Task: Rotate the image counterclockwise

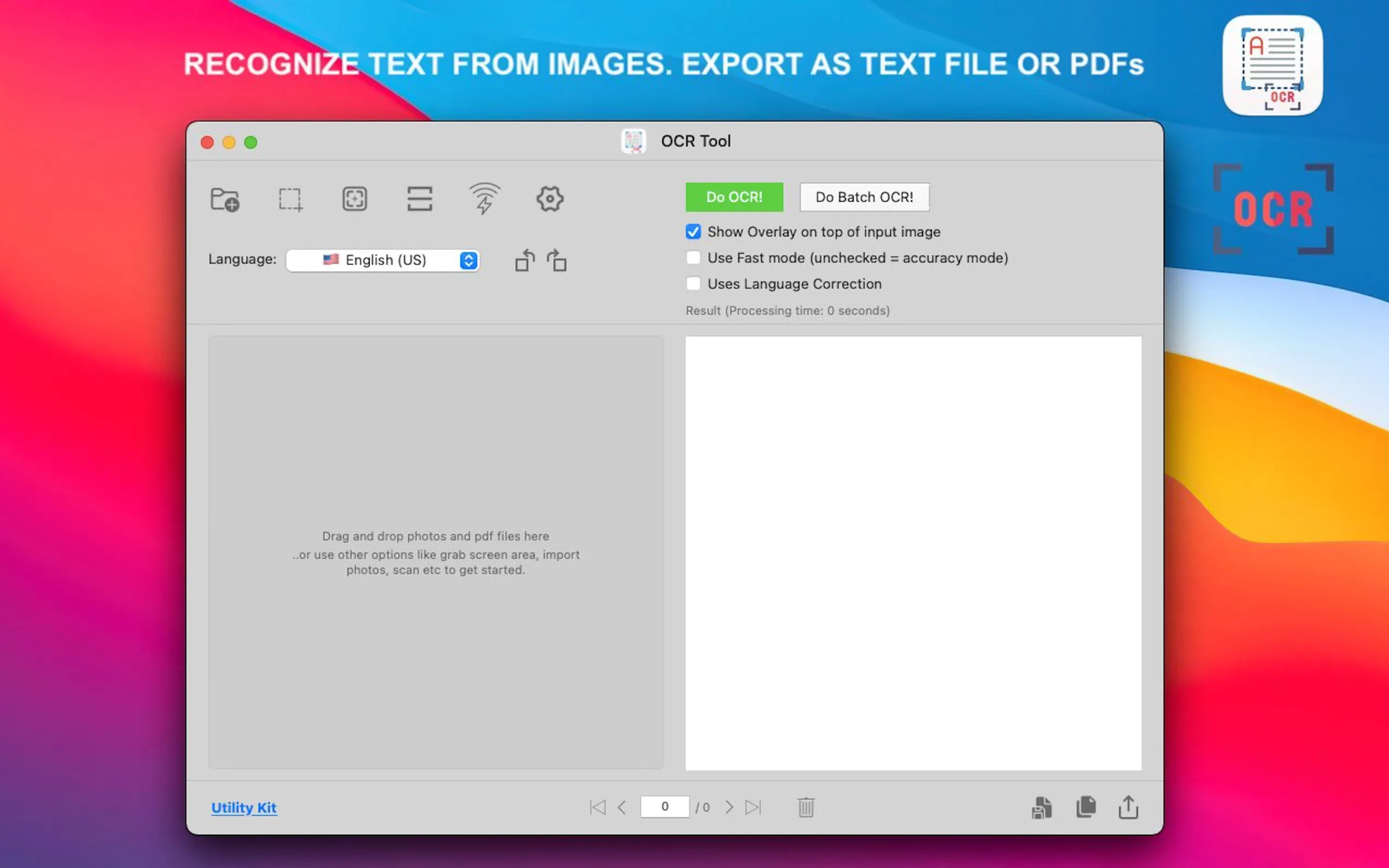Action: pyautogui.click(x=524, y=260)
